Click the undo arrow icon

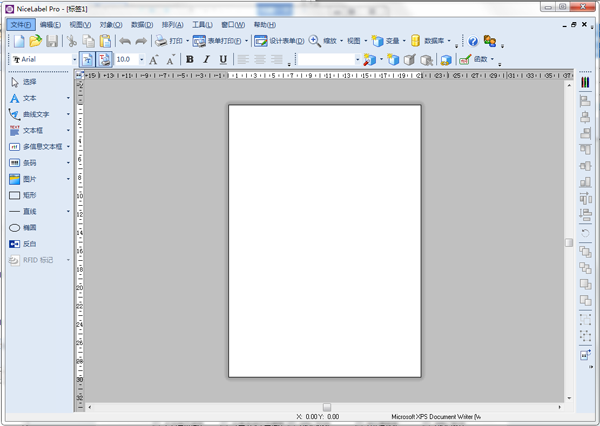(x=124, y=41)
